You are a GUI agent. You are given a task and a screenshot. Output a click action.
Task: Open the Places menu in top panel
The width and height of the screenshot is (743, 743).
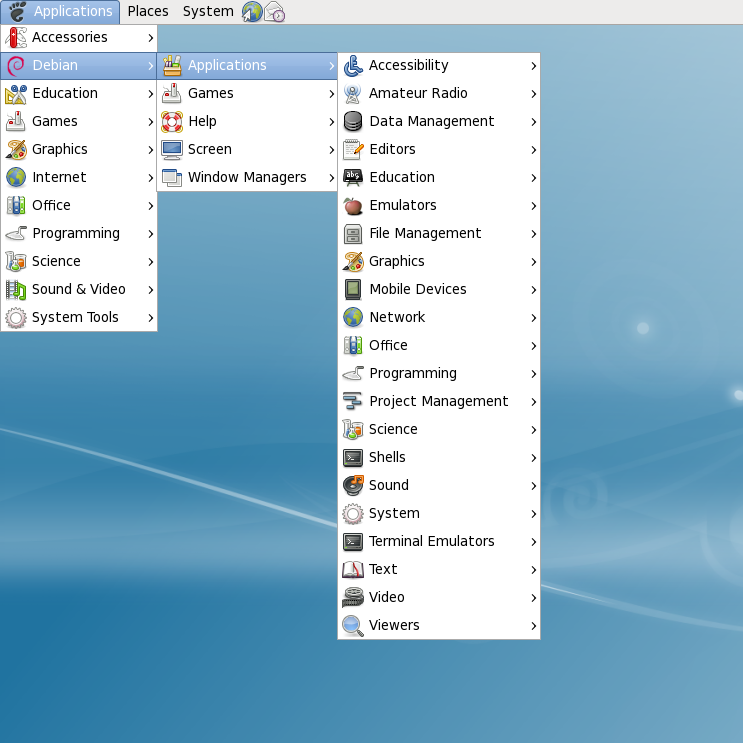coord(148,11)
